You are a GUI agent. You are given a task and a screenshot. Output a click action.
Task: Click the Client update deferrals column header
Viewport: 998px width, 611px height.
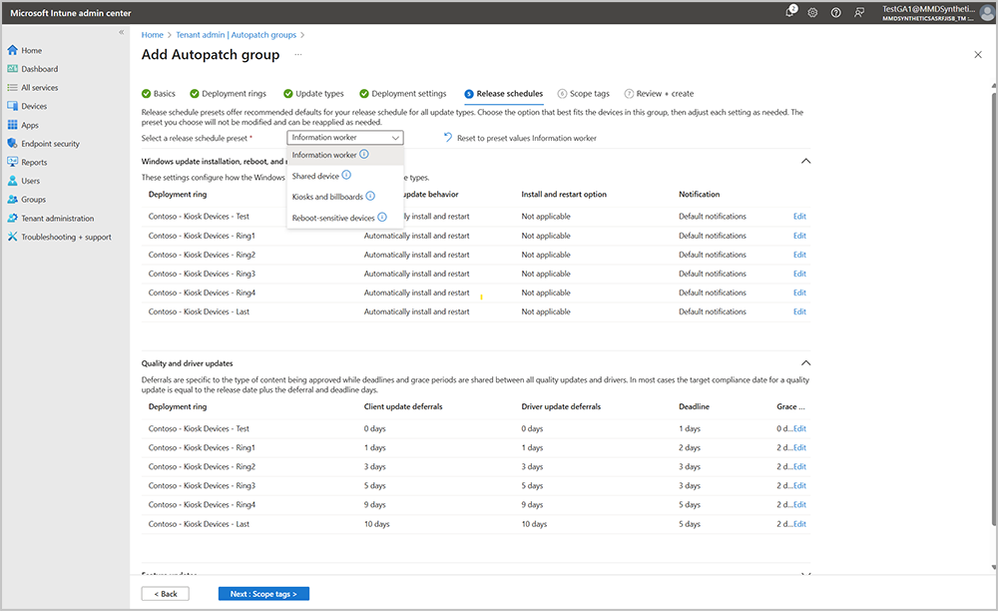tap(403, 407)
